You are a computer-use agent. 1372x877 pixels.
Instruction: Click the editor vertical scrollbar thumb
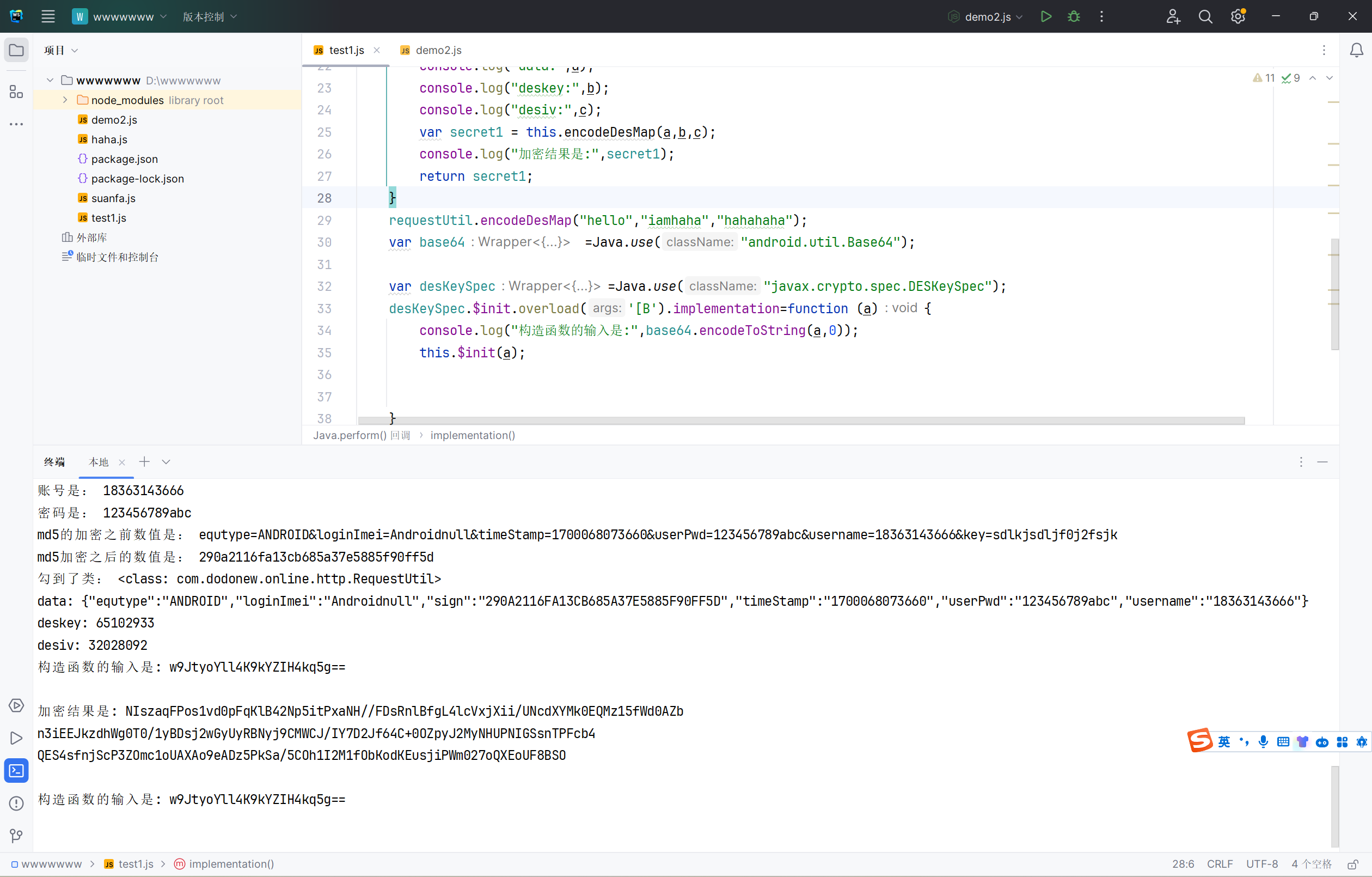tap(1334, 294)
